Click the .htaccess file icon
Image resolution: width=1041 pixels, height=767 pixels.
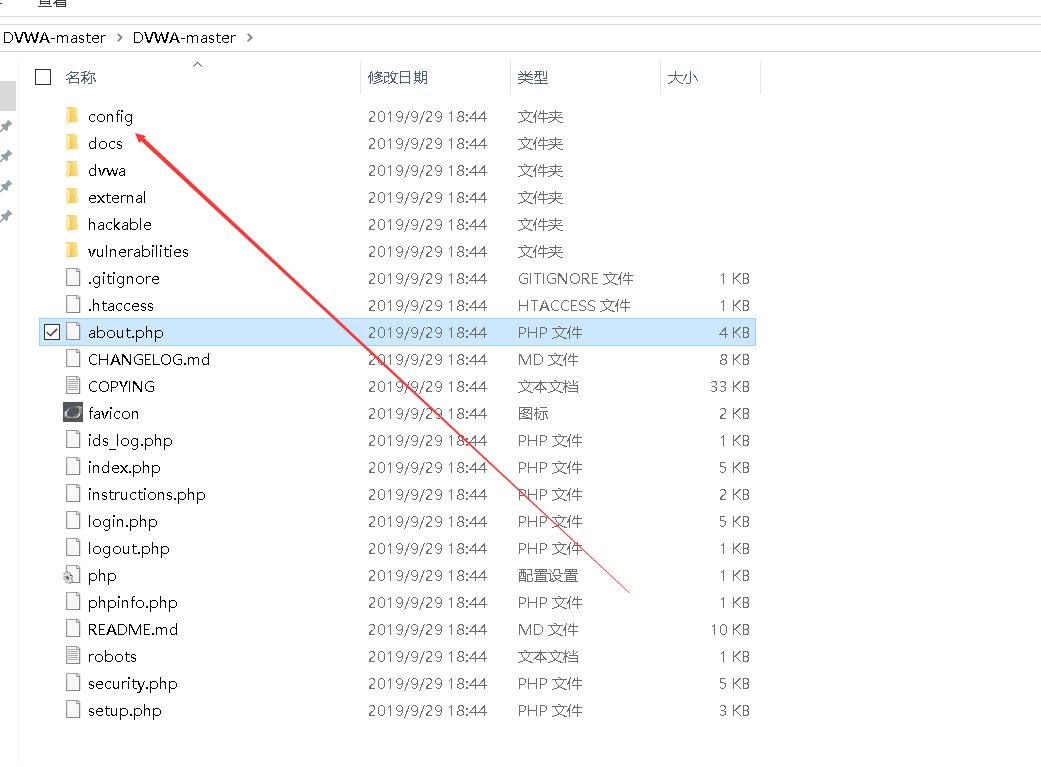click(73, 305)
